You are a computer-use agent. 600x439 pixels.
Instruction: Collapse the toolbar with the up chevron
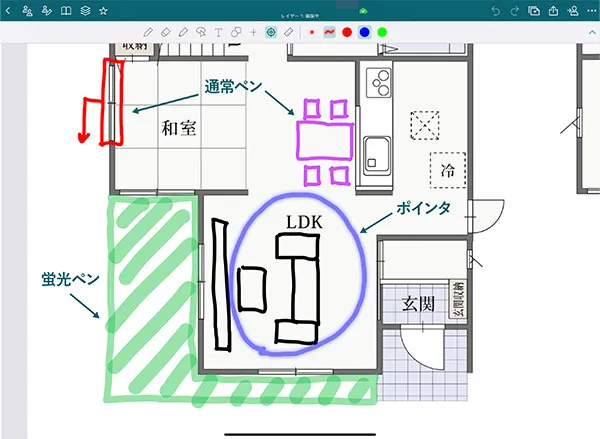[x=592, y=33]
